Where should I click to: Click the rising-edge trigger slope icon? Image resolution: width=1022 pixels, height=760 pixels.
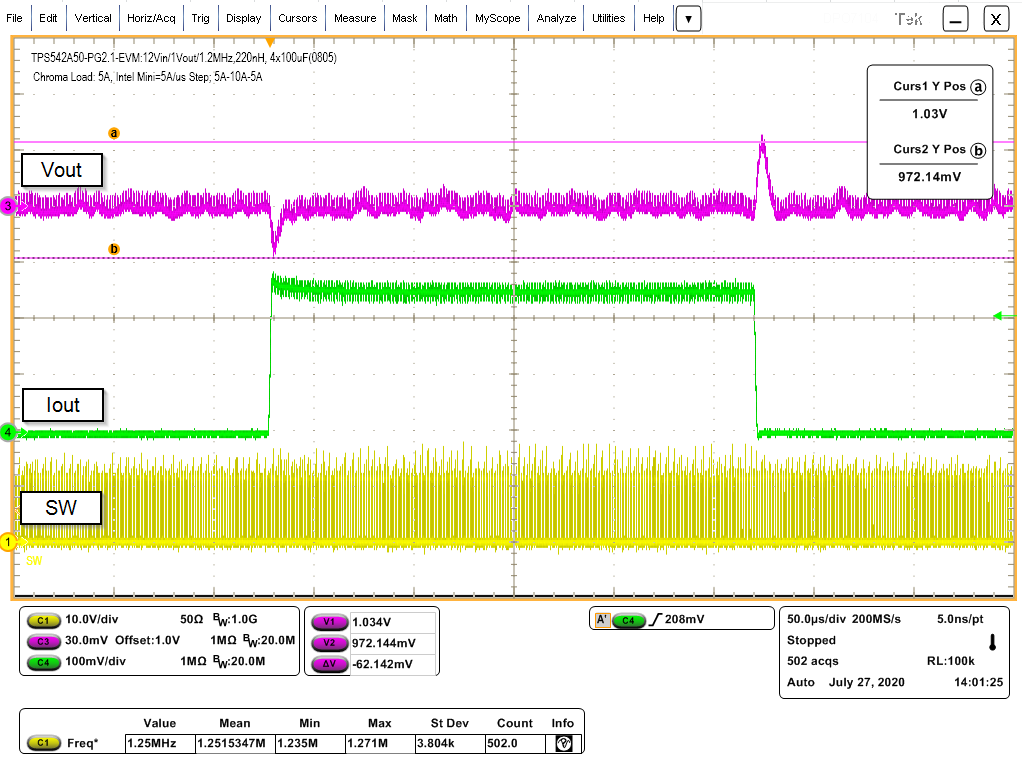pyautogui.click(x=656, y=618)
